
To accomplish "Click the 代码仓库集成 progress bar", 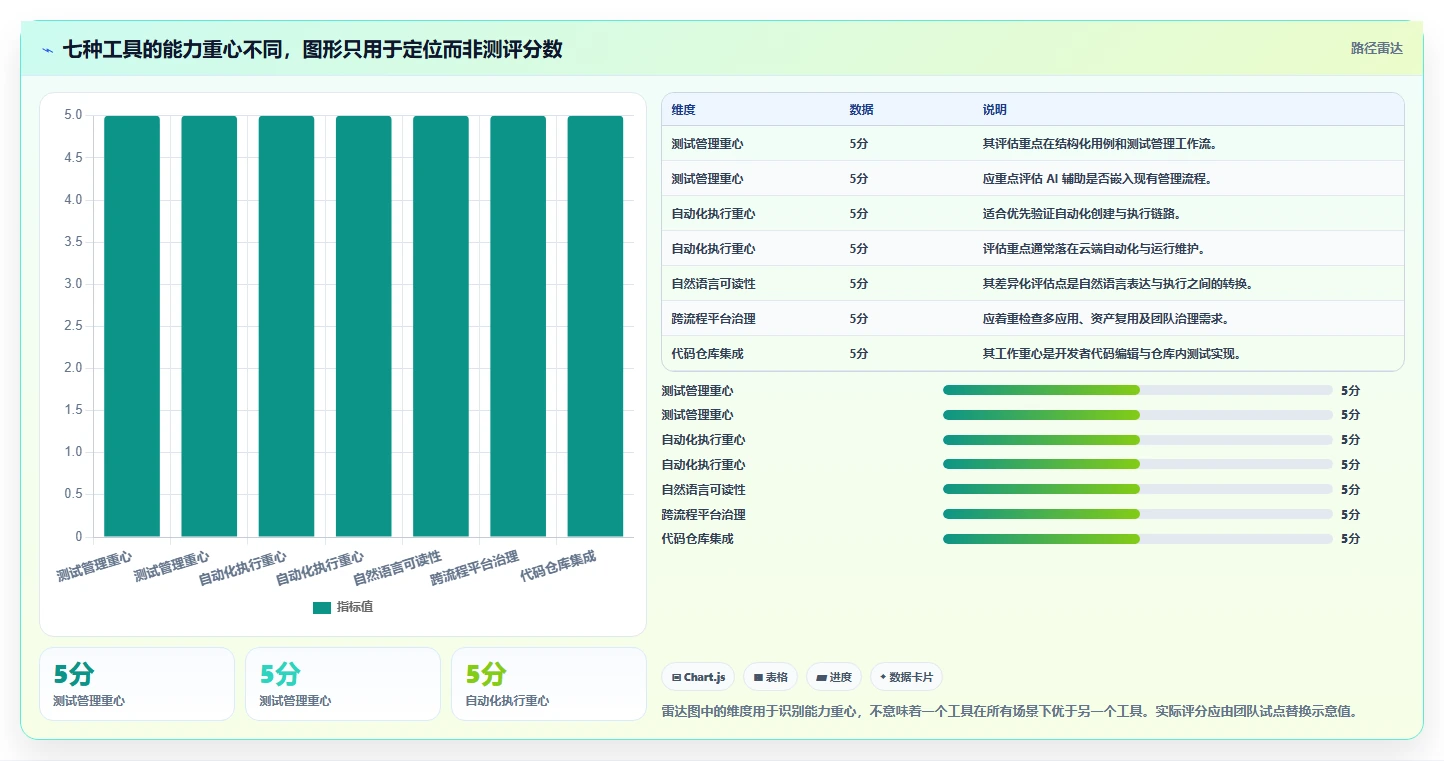I will (1138, 539).
